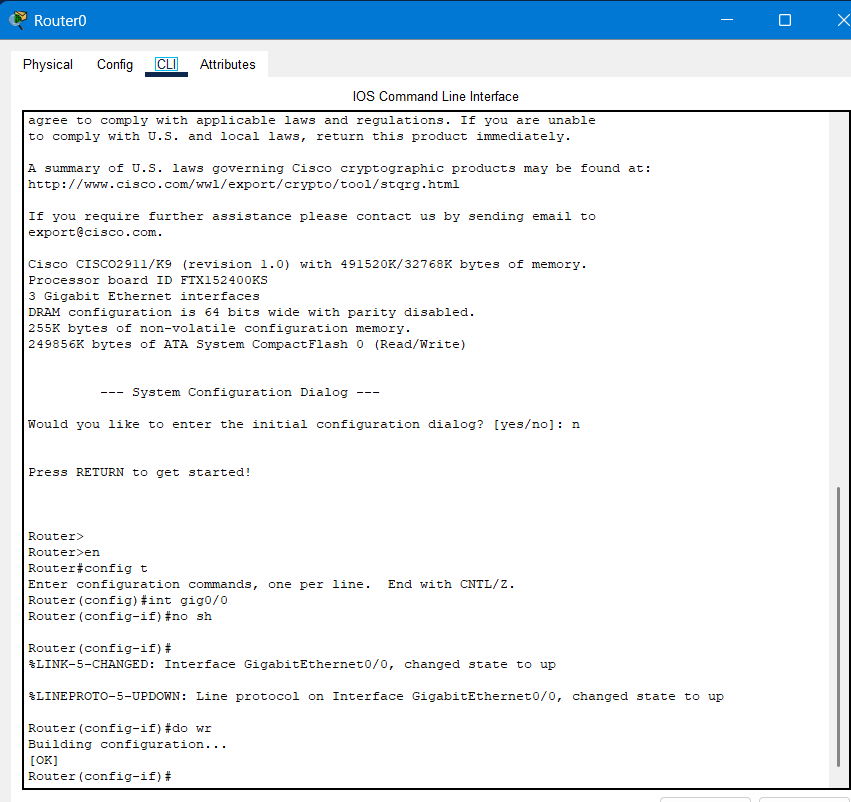Viewport: 851px width, 802px height.
Task: Click '3 Gigabit Ethernet interfaces' line
Action: tap(144, 296)
